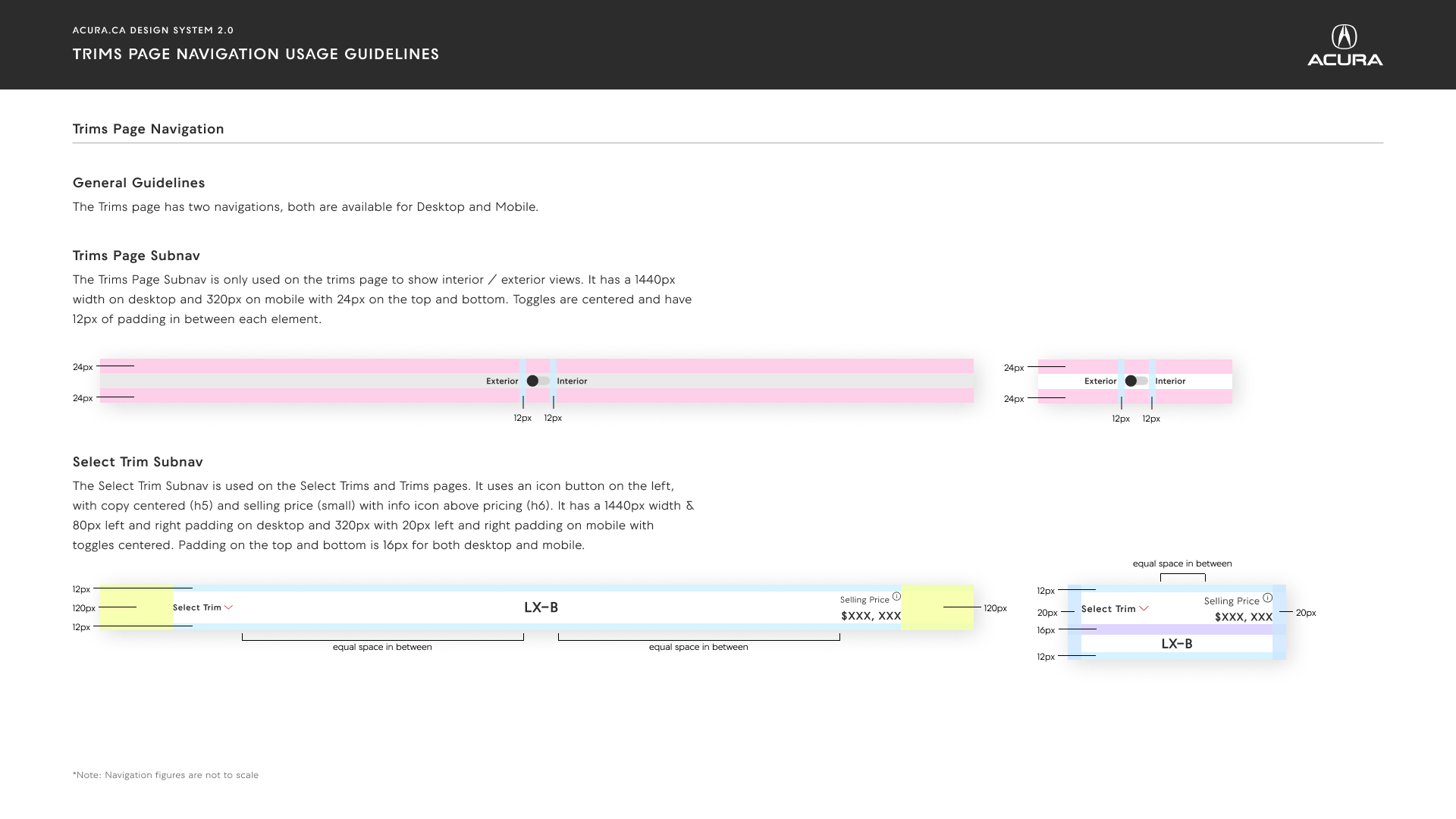Open Select Trim dropdown in the desktop figure
The image size is (1456, 819).
tap(202, 607)
